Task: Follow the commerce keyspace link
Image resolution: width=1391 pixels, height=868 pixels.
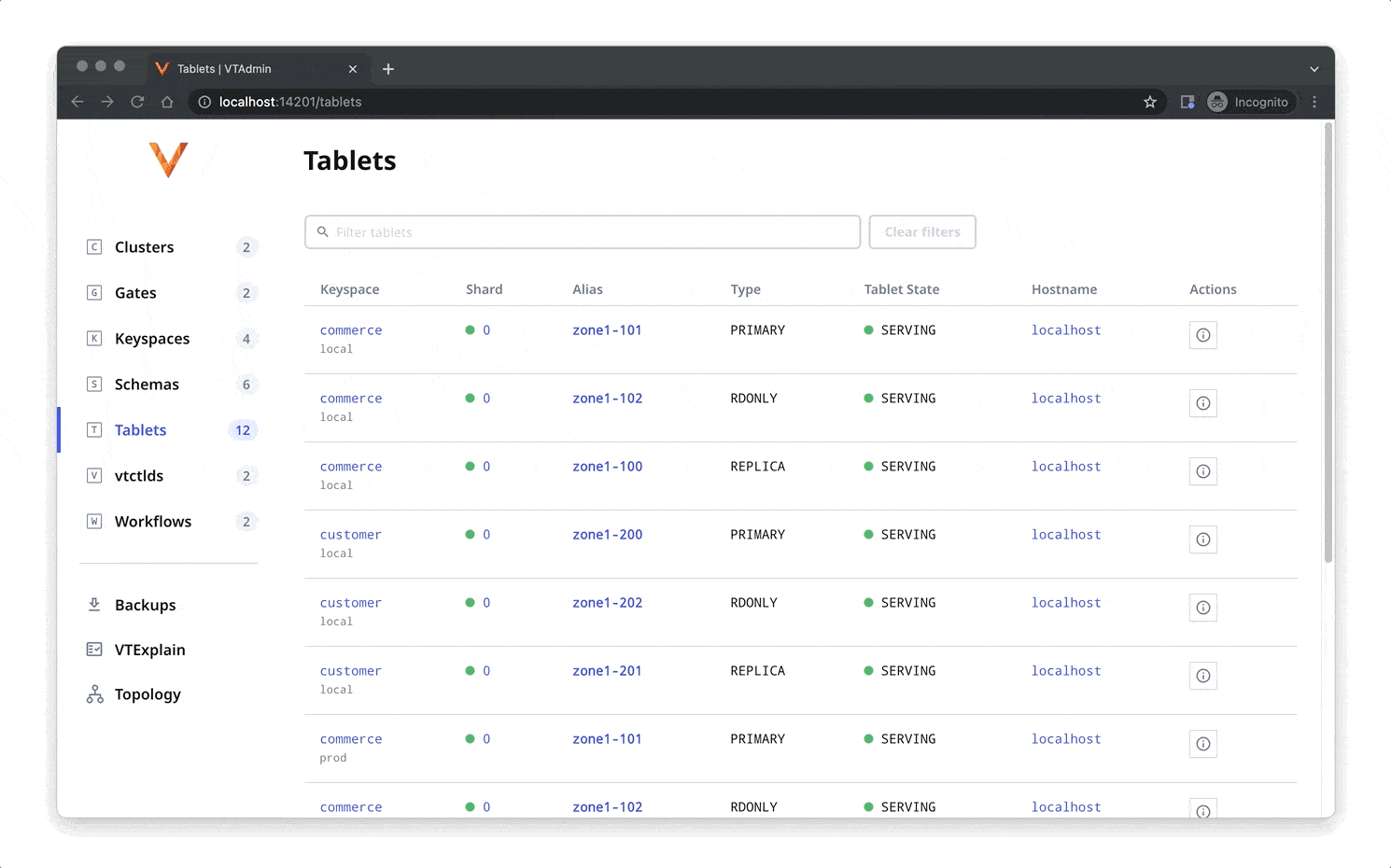Action: pos(351,329)
